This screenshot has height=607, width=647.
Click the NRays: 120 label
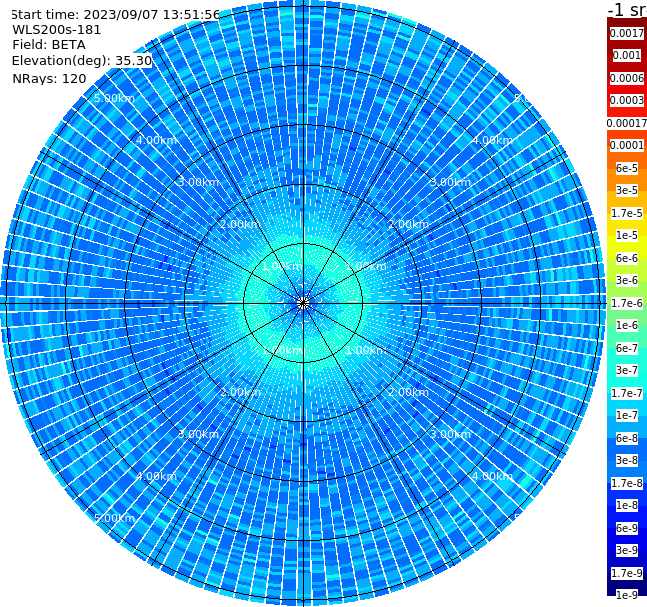click(49, 78)
